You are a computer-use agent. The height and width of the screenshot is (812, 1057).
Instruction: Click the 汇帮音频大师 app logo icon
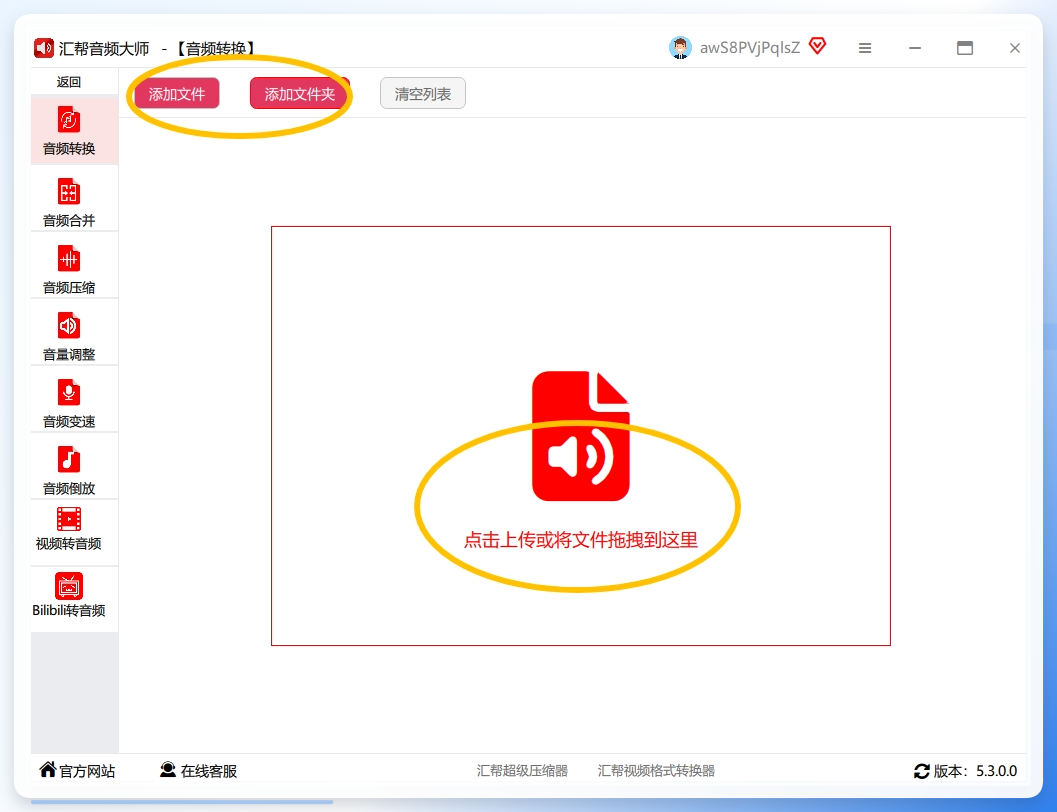[x=44, y=48]
